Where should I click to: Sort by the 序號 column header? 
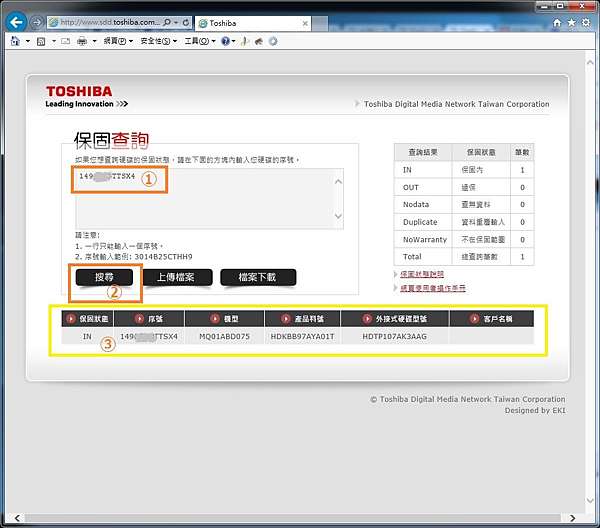tap(149, 318)
